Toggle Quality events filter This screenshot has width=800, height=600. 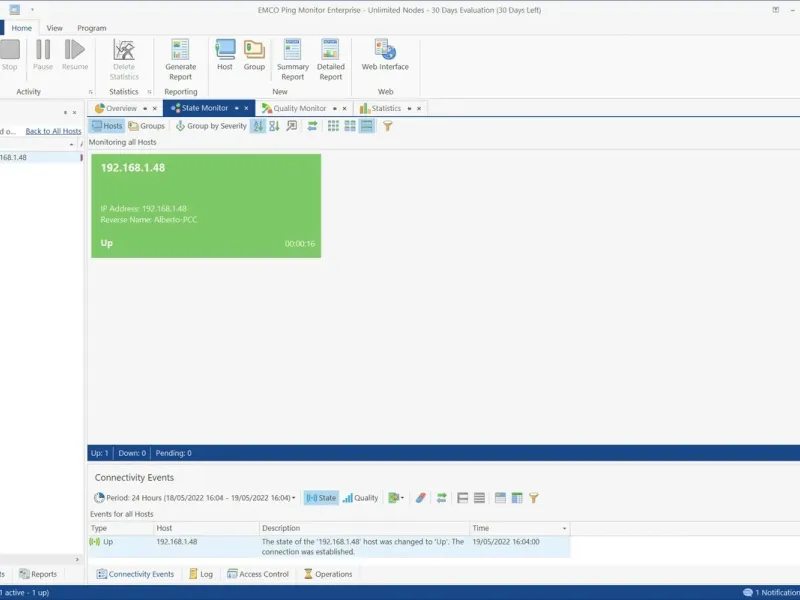coord(360,498)
